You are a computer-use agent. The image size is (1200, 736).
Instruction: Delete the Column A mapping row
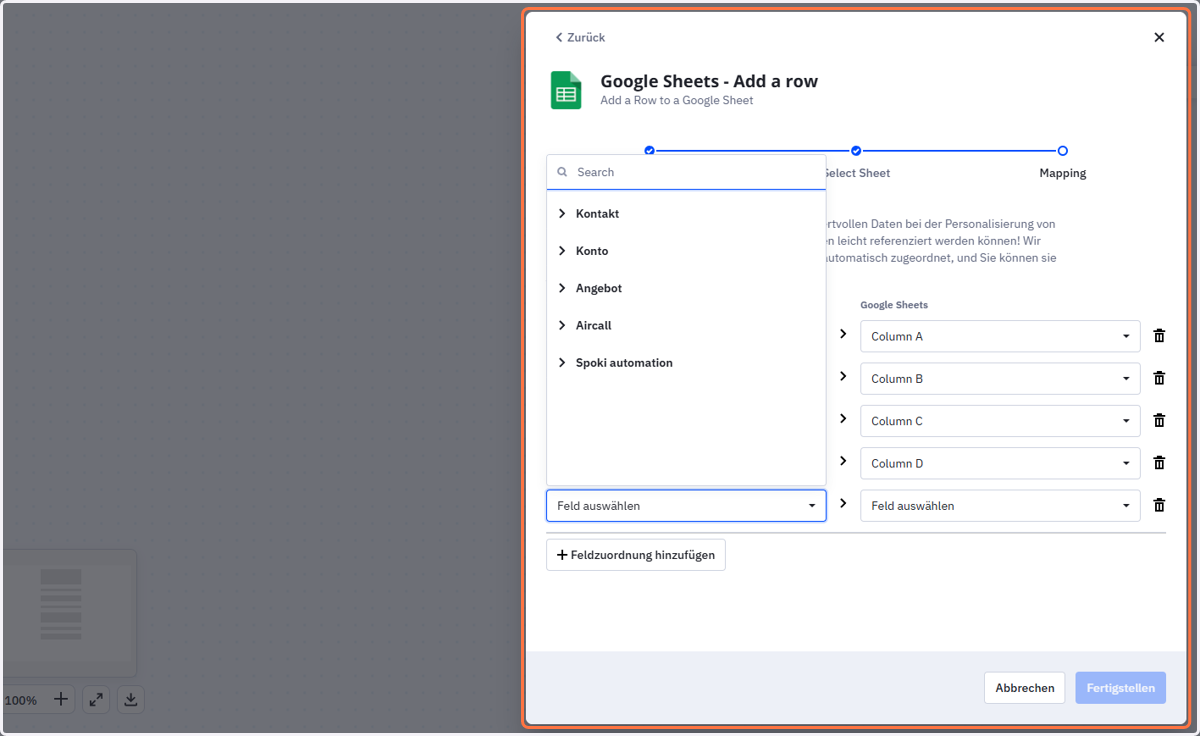point(1159,336)
